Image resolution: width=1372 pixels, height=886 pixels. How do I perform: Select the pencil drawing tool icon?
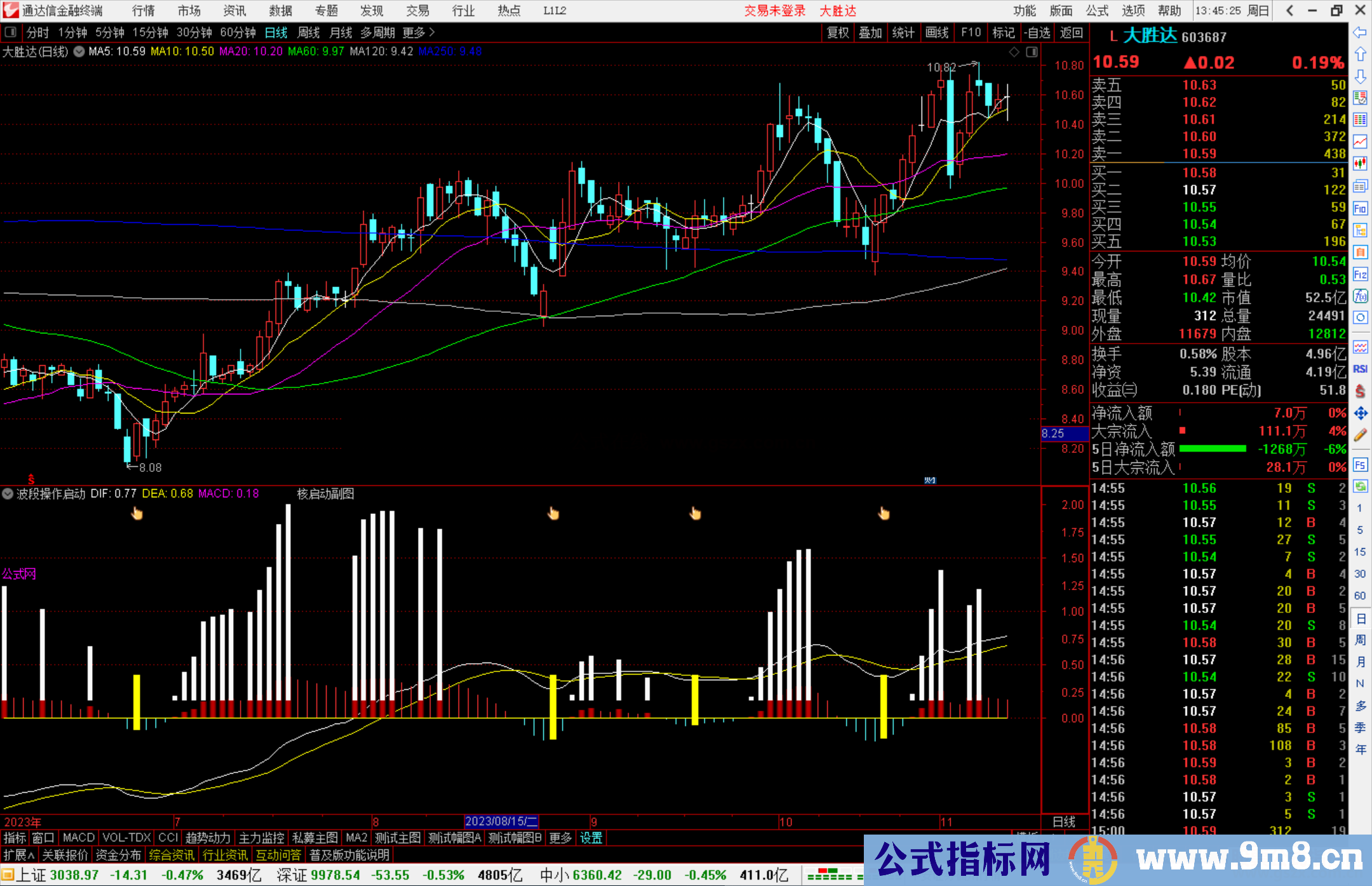pos(1360,435)
